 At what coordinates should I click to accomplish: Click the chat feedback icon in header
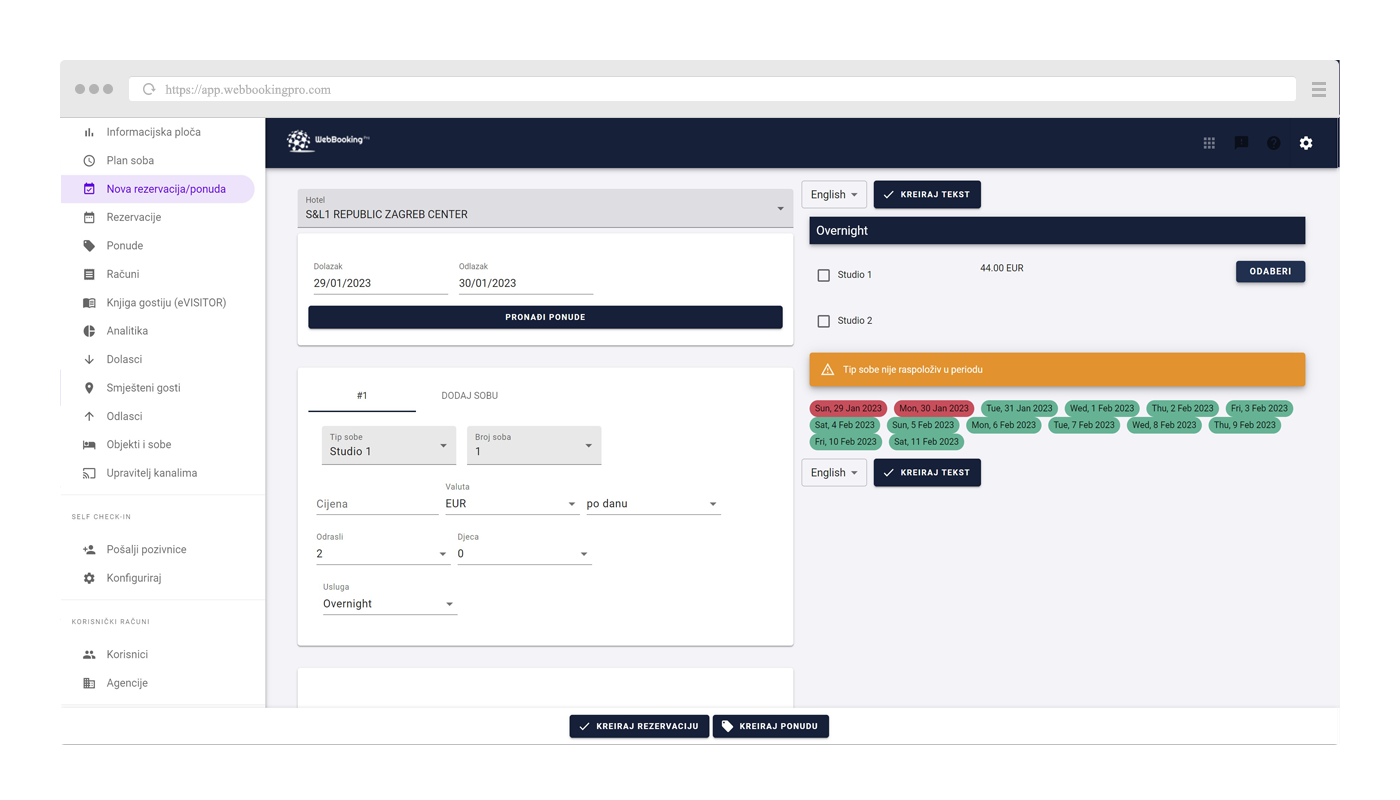(x=1241, y=143)
